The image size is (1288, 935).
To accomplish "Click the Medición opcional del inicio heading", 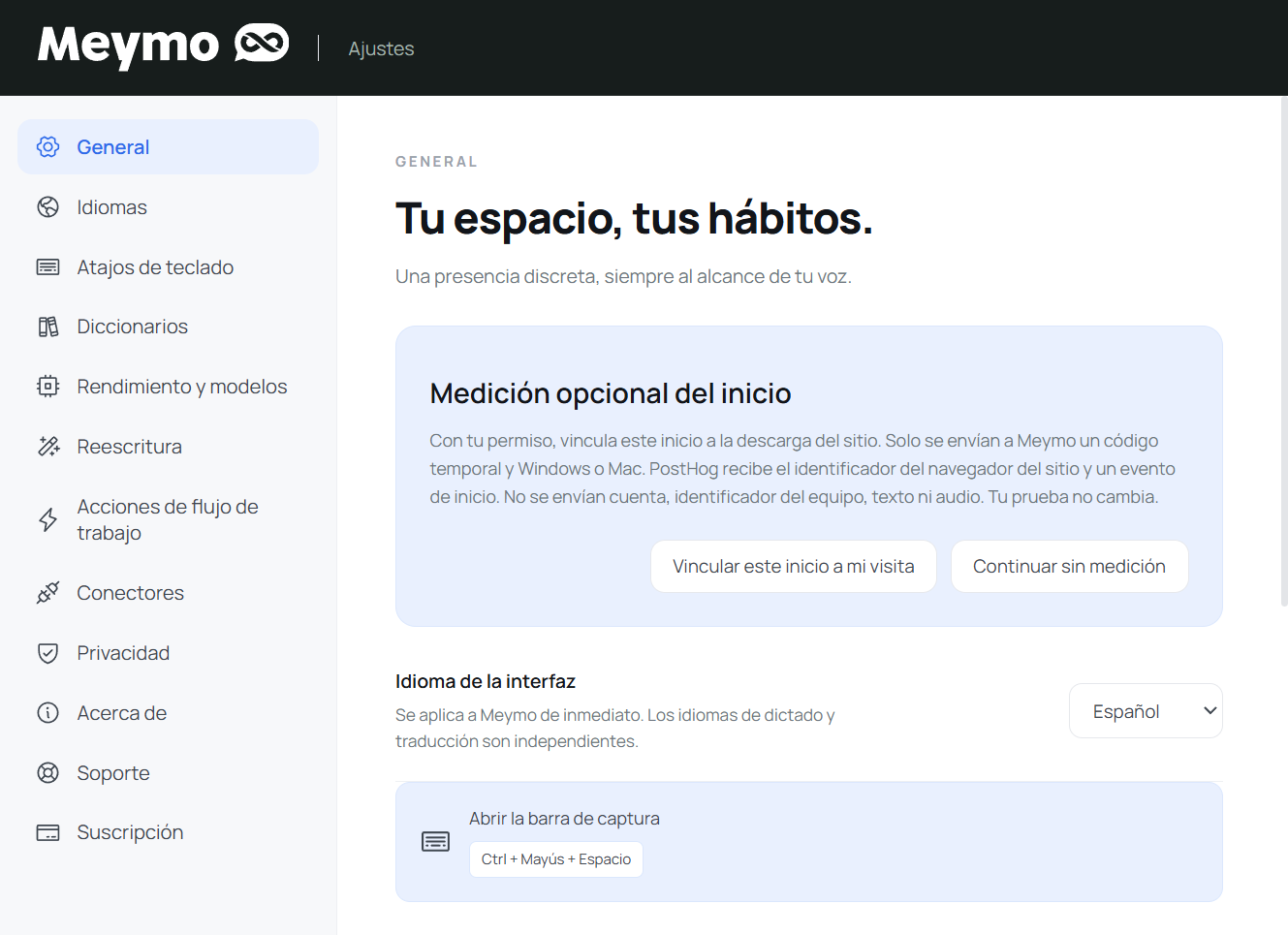I will tap(611, 393).
